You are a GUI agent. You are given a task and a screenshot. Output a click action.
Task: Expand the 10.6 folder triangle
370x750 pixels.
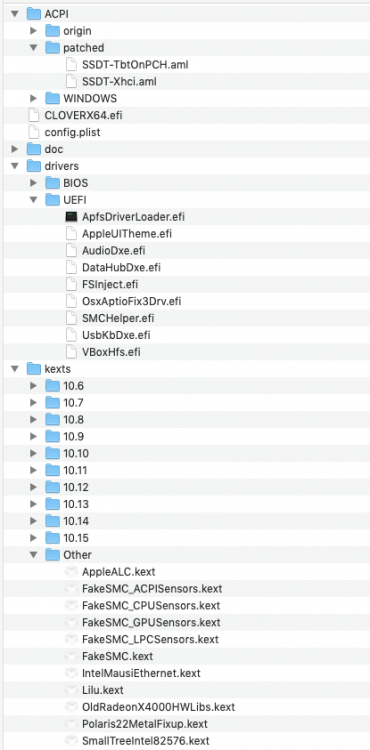click(x=33, y=386)
